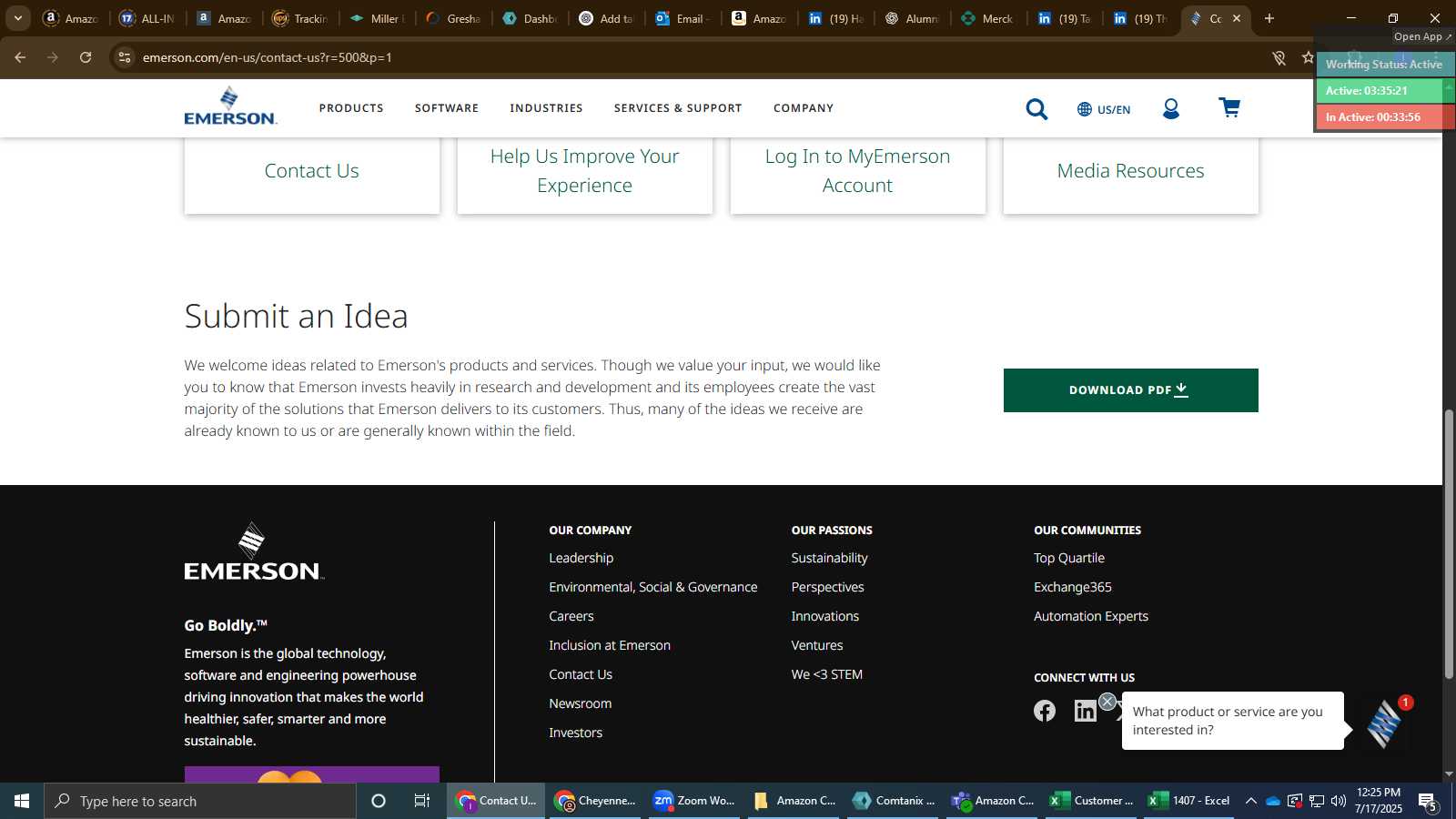Switch to the Gresham browser tab

click(x=454, y=18)
